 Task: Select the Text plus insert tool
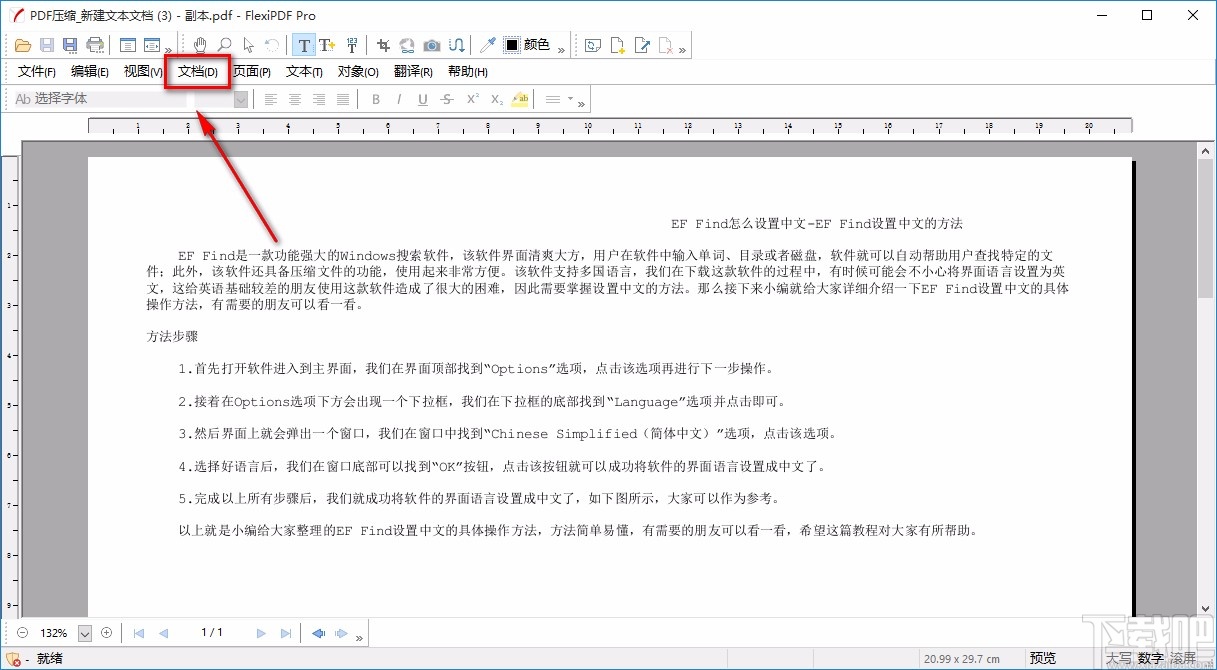click(327, 45)
